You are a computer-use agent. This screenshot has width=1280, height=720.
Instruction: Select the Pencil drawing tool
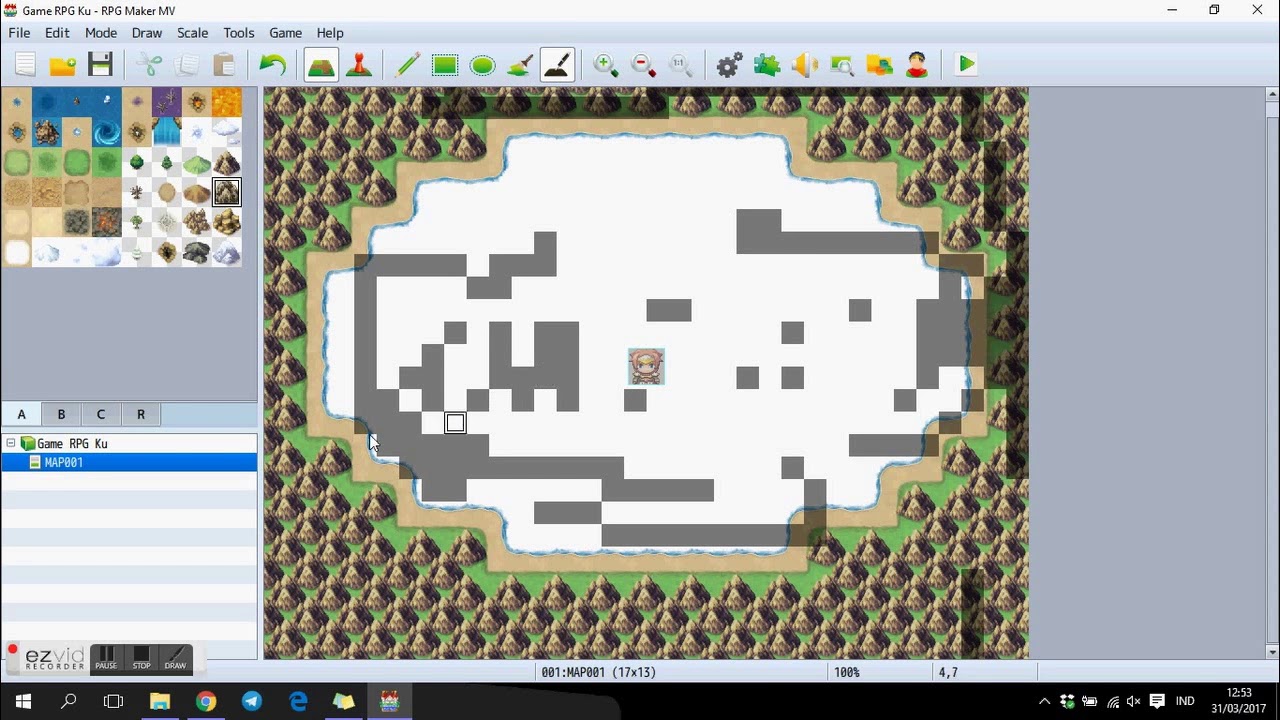[x=407, y=65]
